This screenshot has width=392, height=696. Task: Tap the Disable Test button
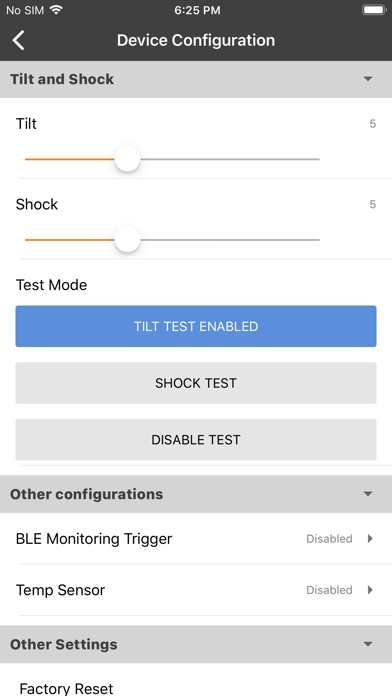(x=196, y=440)
